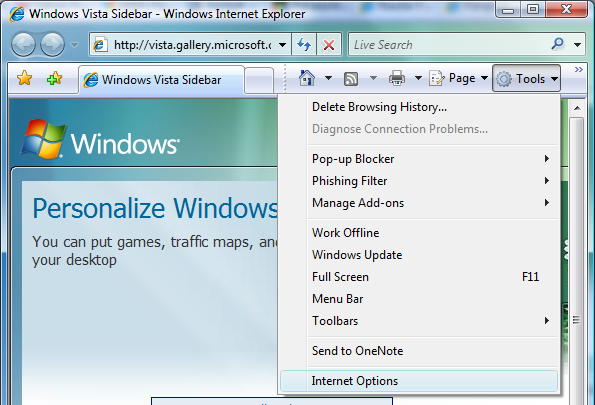Print the page with the printer icon
The width and height of the screenshot is (595, 405).
(x=397, y=79)
